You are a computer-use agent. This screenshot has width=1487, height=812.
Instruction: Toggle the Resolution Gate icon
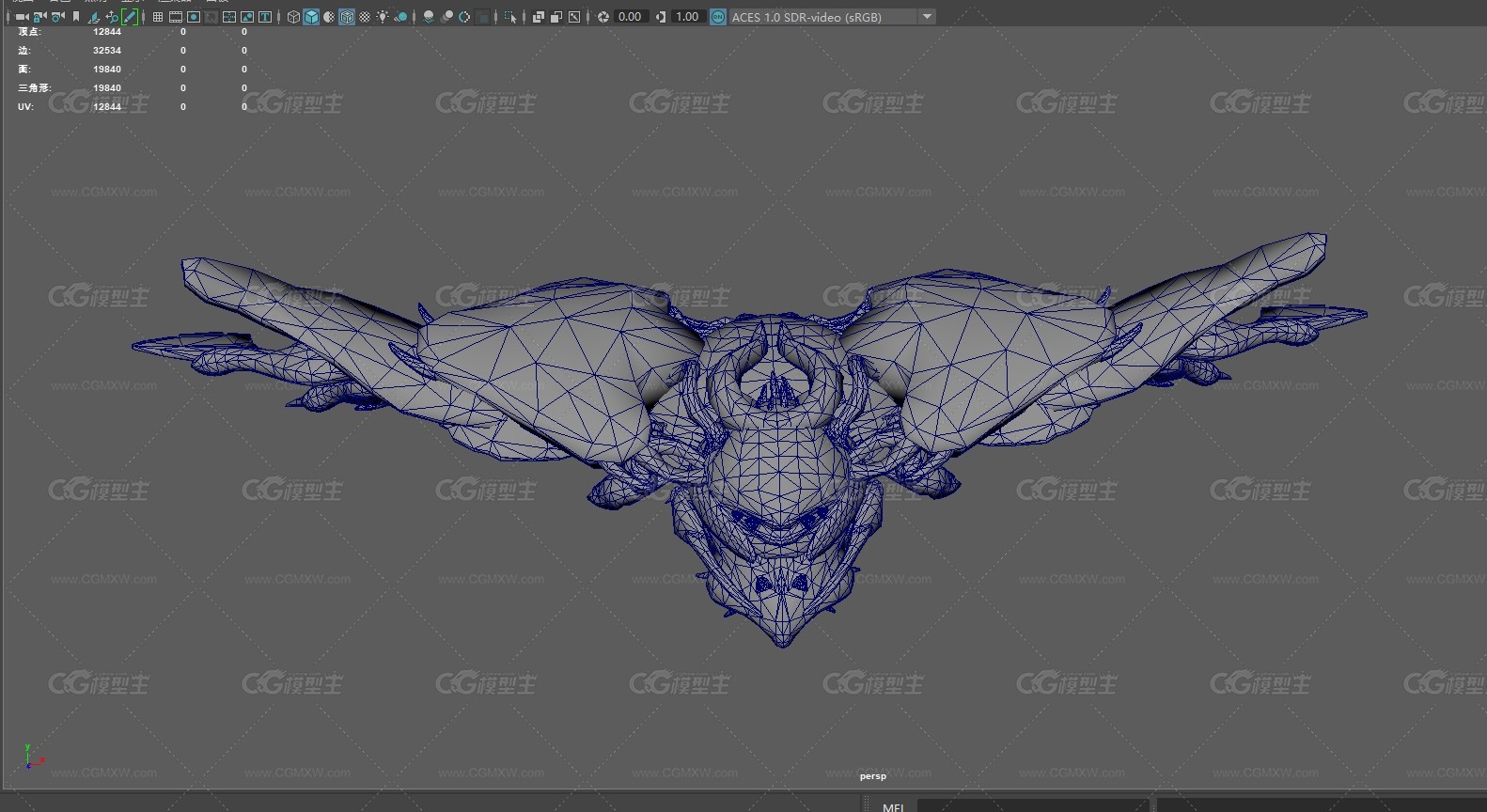point(194,17)
